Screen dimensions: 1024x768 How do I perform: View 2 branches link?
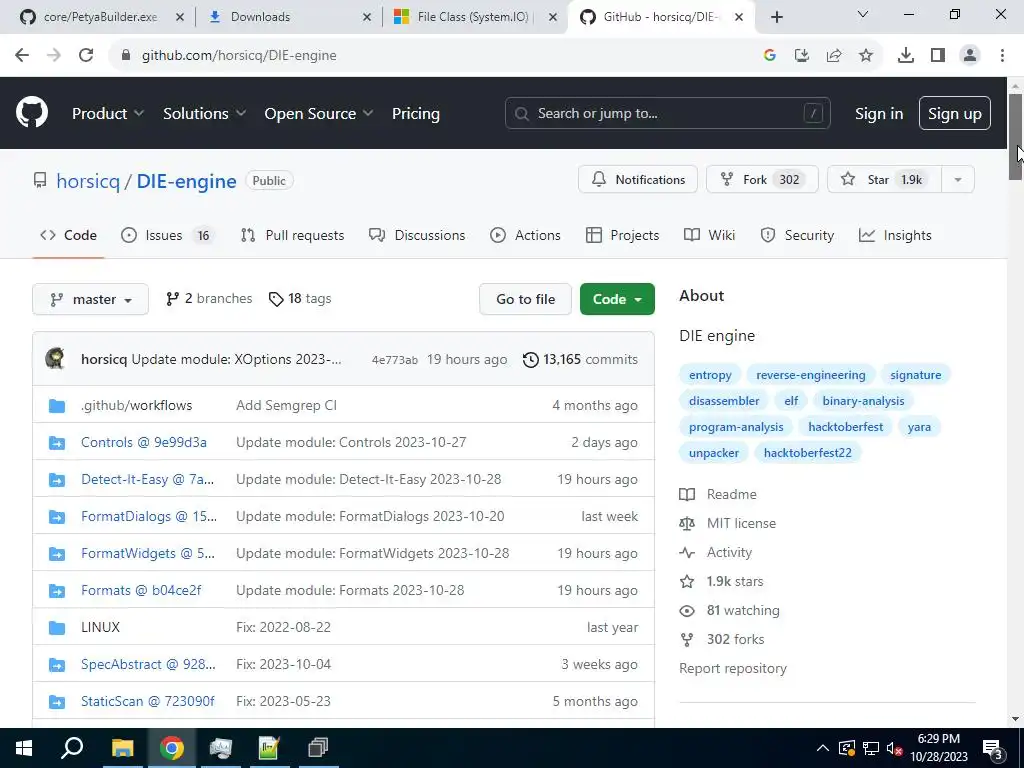point(209,298)
